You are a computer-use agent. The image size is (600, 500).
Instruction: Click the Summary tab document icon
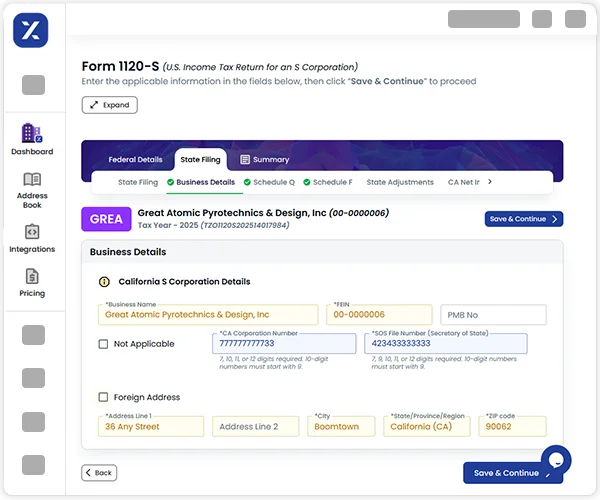click(245, 160)
